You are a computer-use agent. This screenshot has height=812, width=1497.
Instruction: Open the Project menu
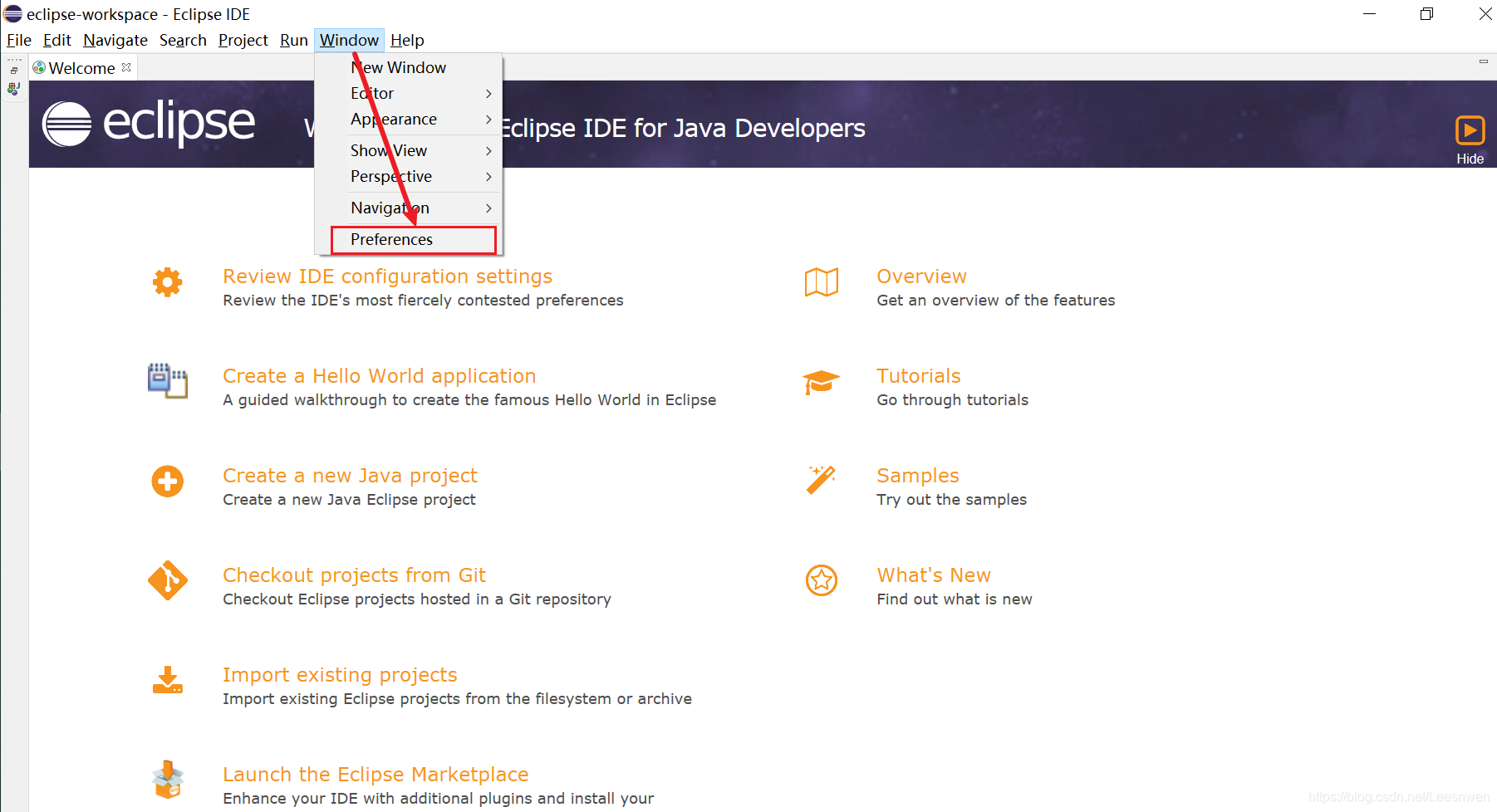(x=243, y=40)
